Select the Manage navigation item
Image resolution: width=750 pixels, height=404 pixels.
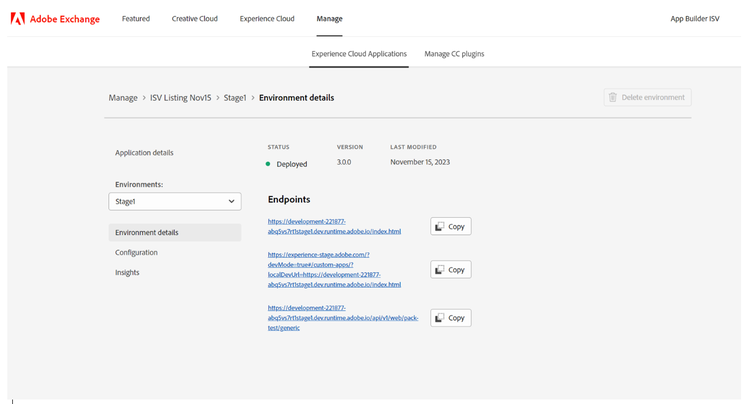click(329, 19)
